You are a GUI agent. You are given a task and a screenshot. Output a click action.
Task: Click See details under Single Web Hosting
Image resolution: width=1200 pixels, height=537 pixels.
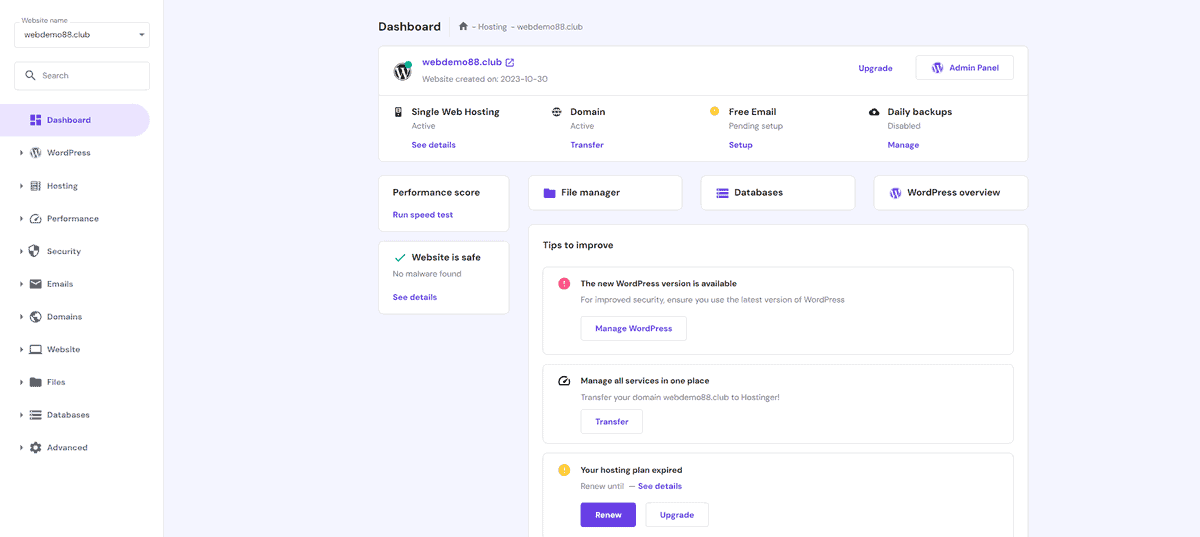(433, 145)
